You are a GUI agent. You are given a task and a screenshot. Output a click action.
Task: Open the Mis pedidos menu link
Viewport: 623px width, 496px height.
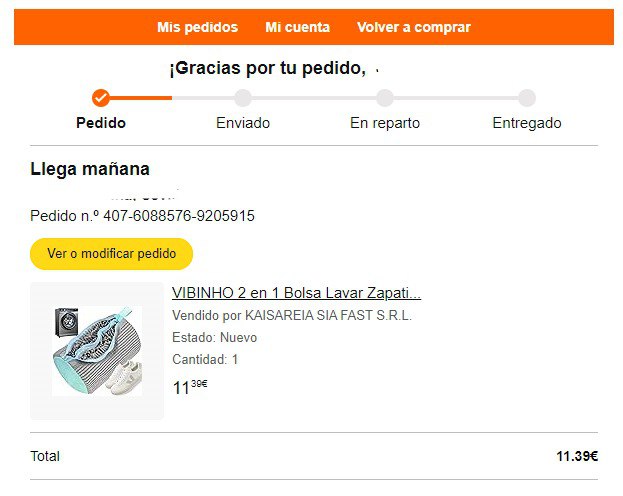[197, 27]
